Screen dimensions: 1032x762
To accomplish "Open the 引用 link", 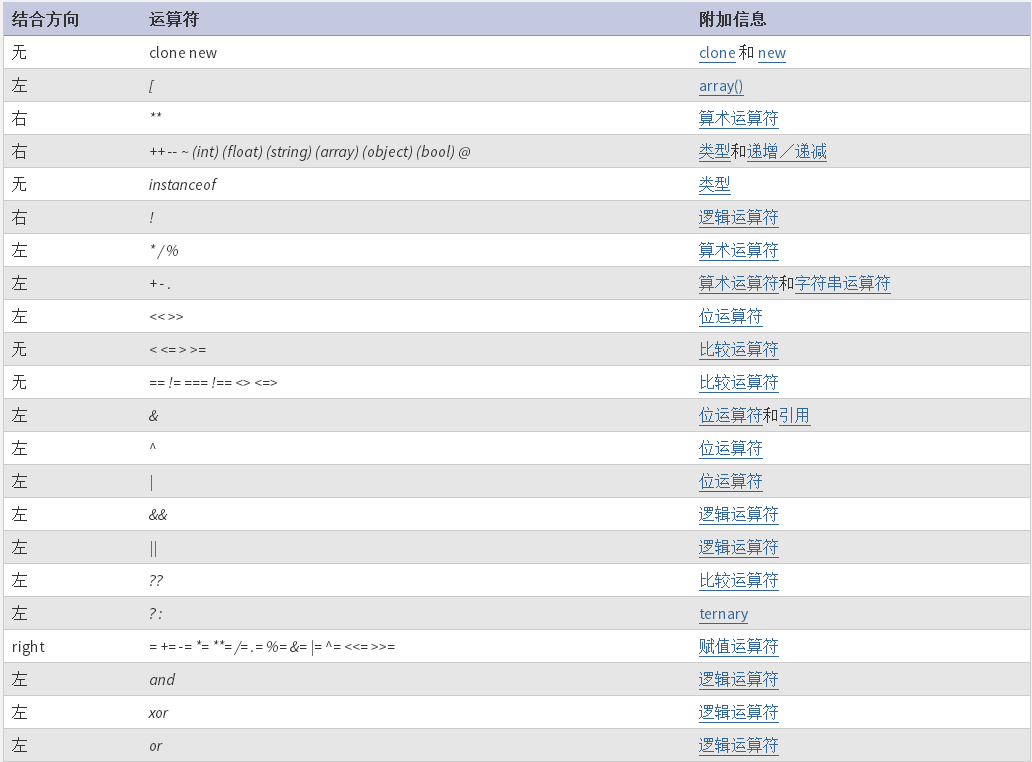I will click(794, 415).
